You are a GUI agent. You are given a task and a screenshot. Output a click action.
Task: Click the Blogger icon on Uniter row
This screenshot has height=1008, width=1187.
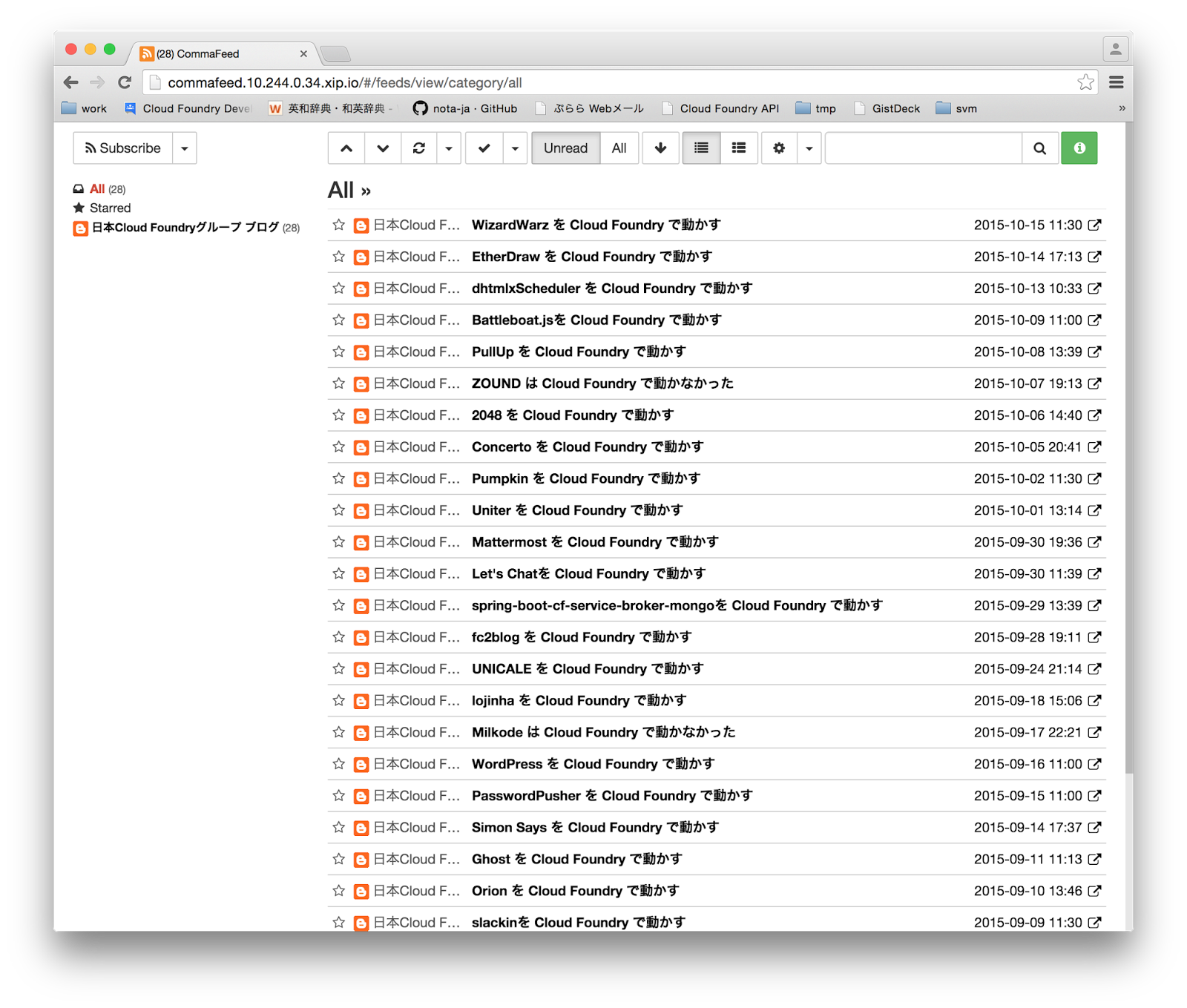coord(361,511)
